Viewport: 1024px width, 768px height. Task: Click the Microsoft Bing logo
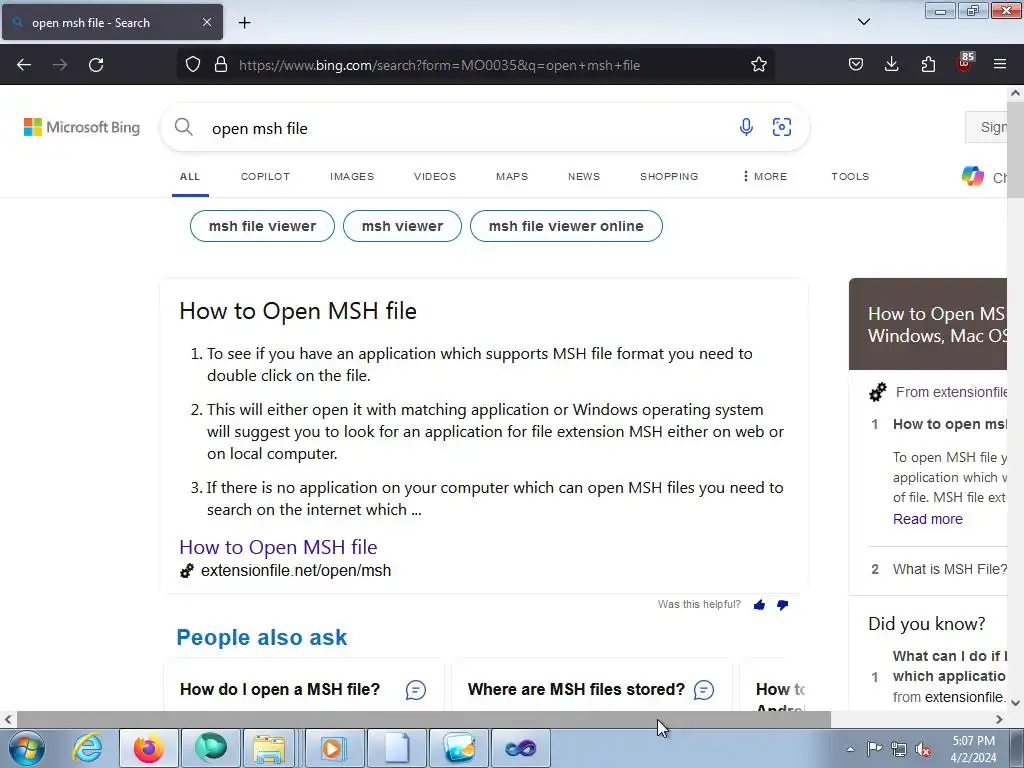click(82, 127)
